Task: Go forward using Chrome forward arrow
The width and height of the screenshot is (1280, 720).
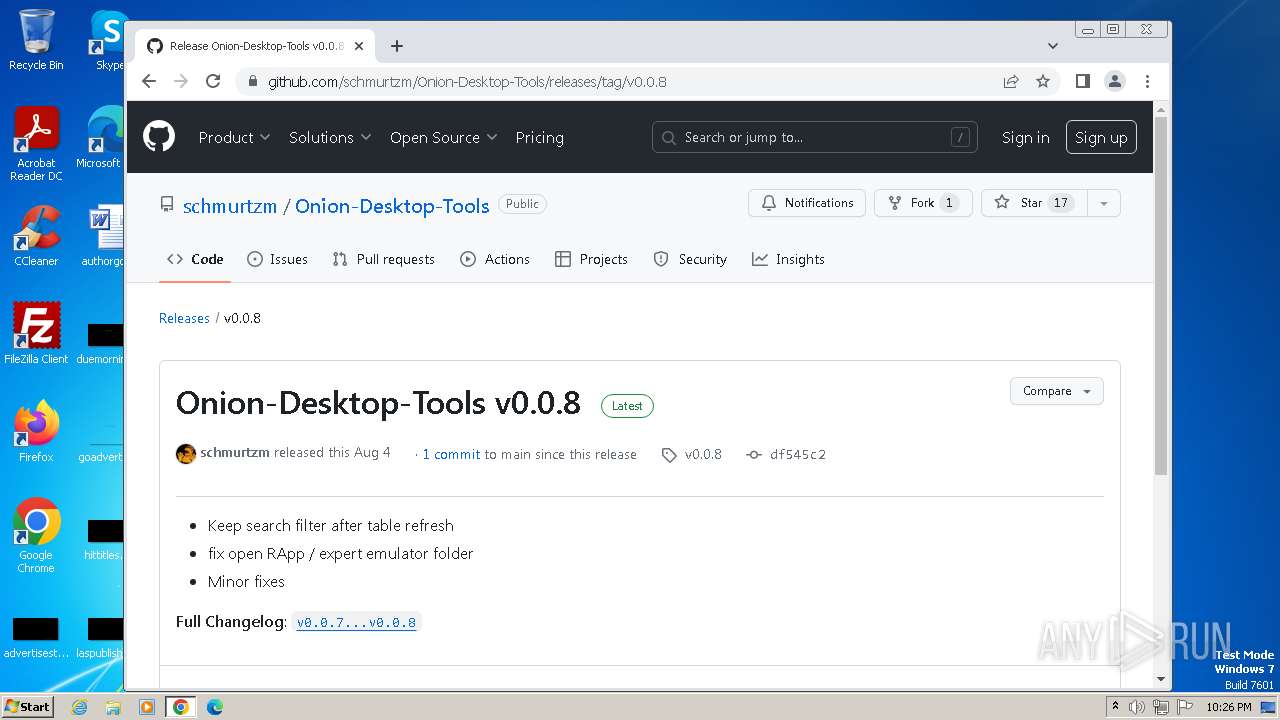Action: 181,81
